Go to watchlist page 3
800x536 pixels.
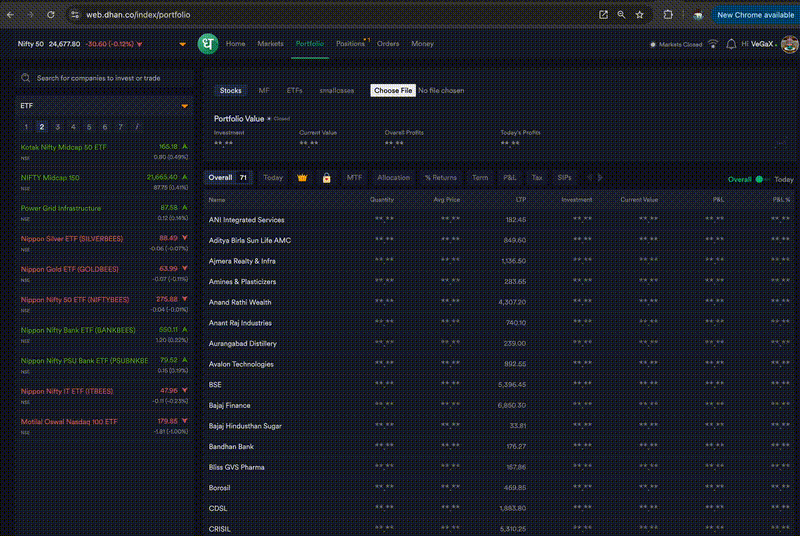coord(58,127)
